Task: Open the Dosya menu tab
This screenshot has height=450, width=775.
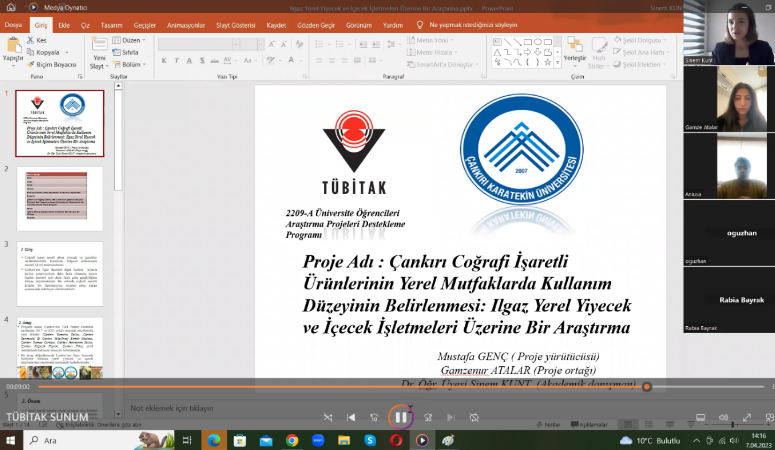Action: [13, 25]
